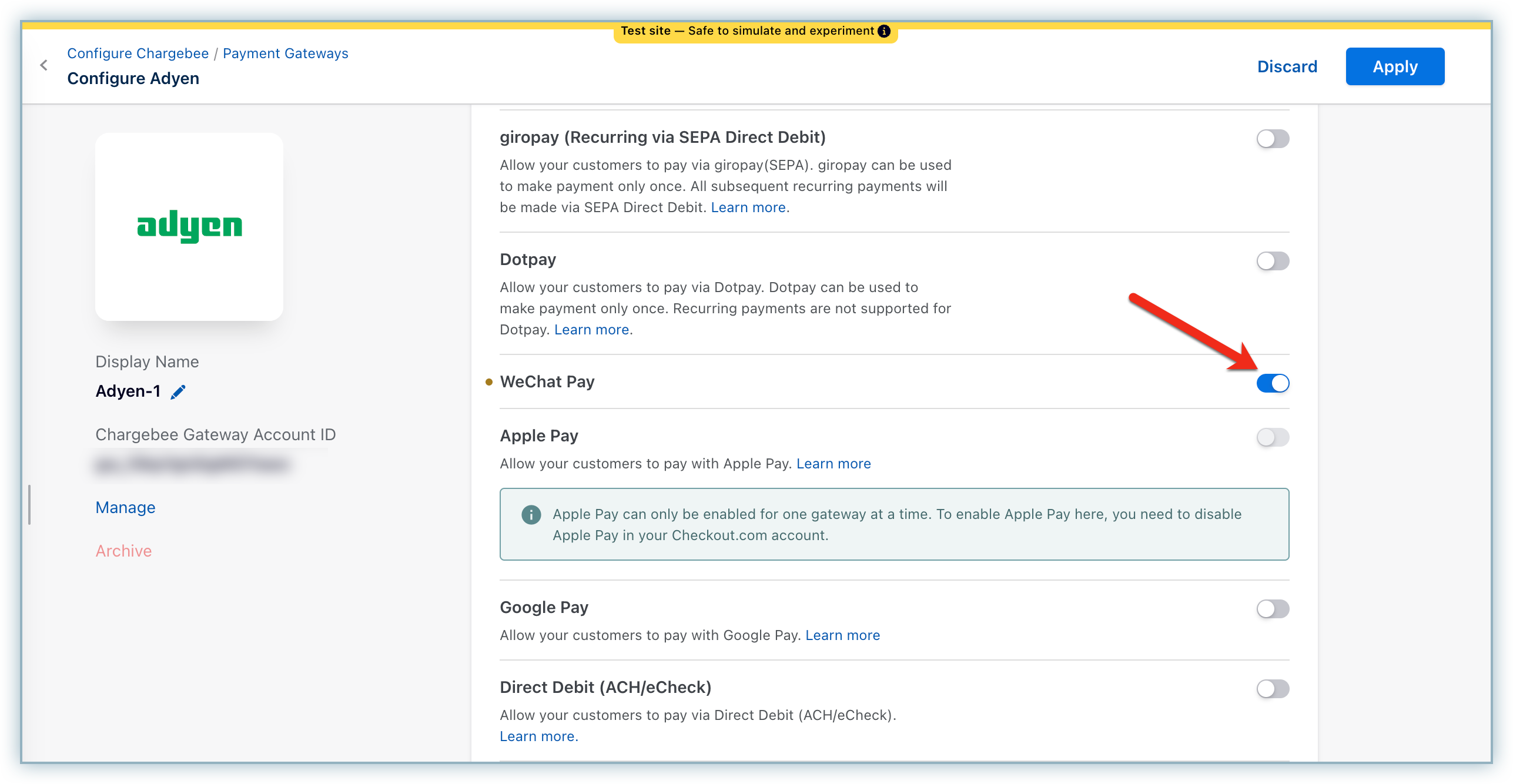Screen dimensions: 1513x784
Task: Switch on Direct Debit (ACH/eCheck) toggle
Action: pyautogui.click(x=1273, y=689)
